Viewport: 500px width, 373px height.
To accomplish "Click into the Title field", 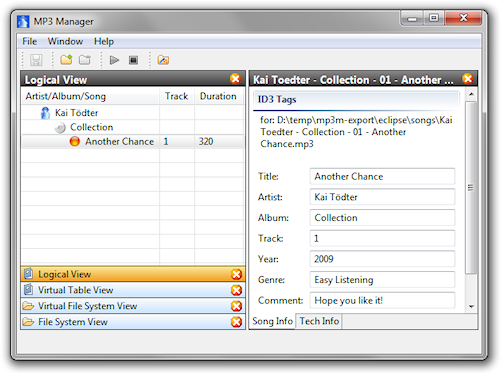I will tap(382, 176).
